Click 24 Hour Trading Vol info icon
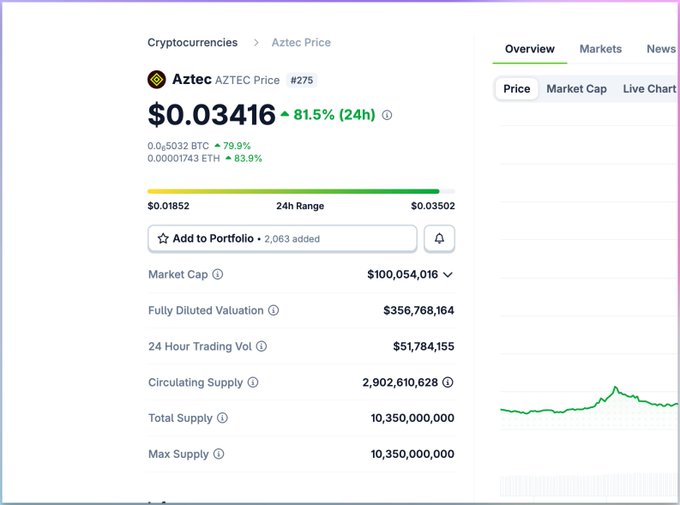Image resolution: width=680 pixels, height=505 pixels. point(261,346)
